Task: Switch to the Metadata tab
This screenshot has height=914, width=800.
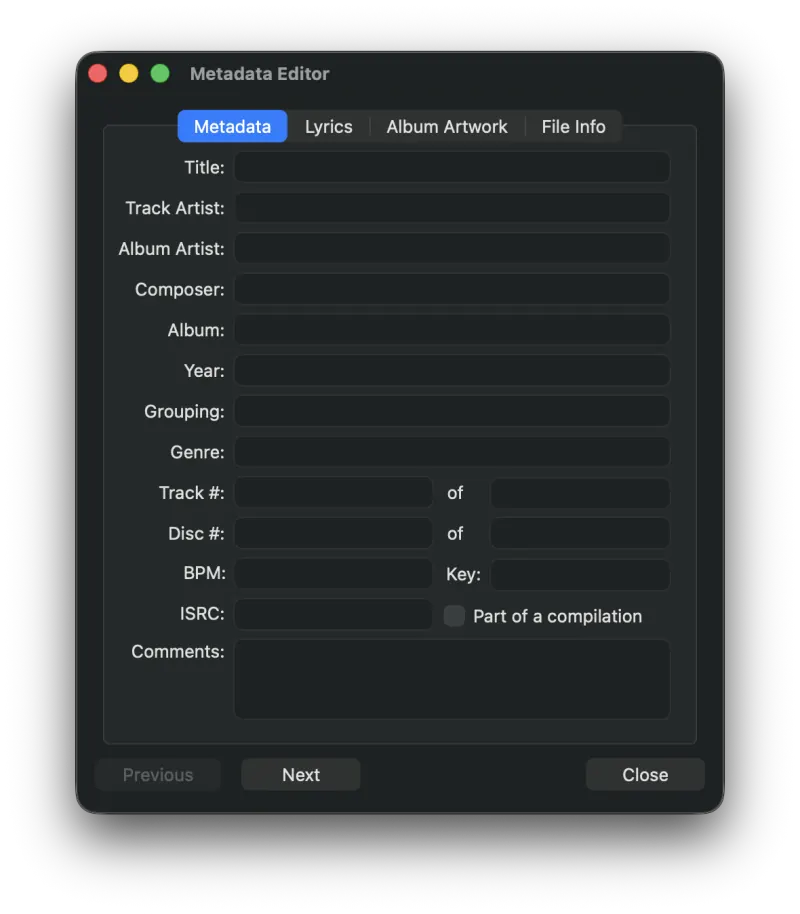Action: (x=232, y=126)
